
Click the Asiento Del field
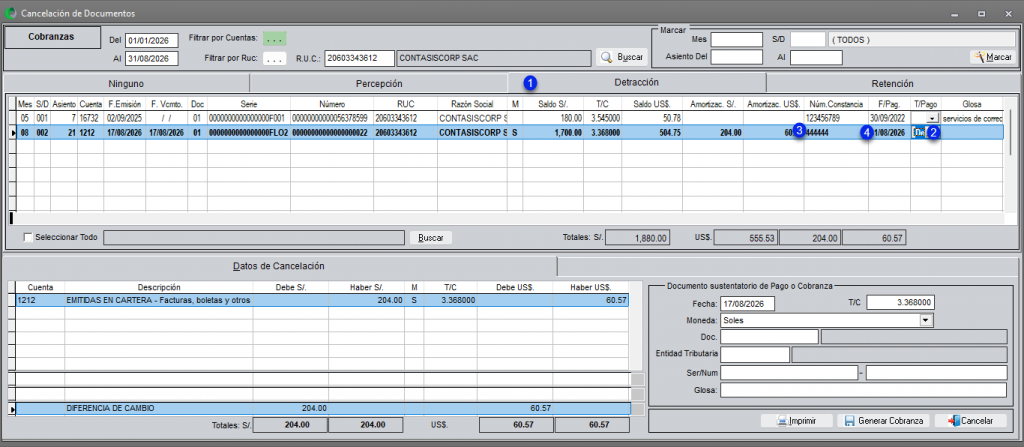point(737,58)
